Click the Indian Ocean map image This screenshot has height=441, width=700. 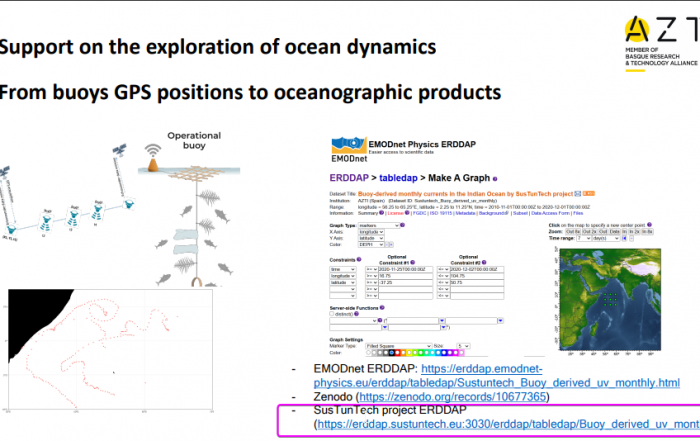click(x=610, y=300)
